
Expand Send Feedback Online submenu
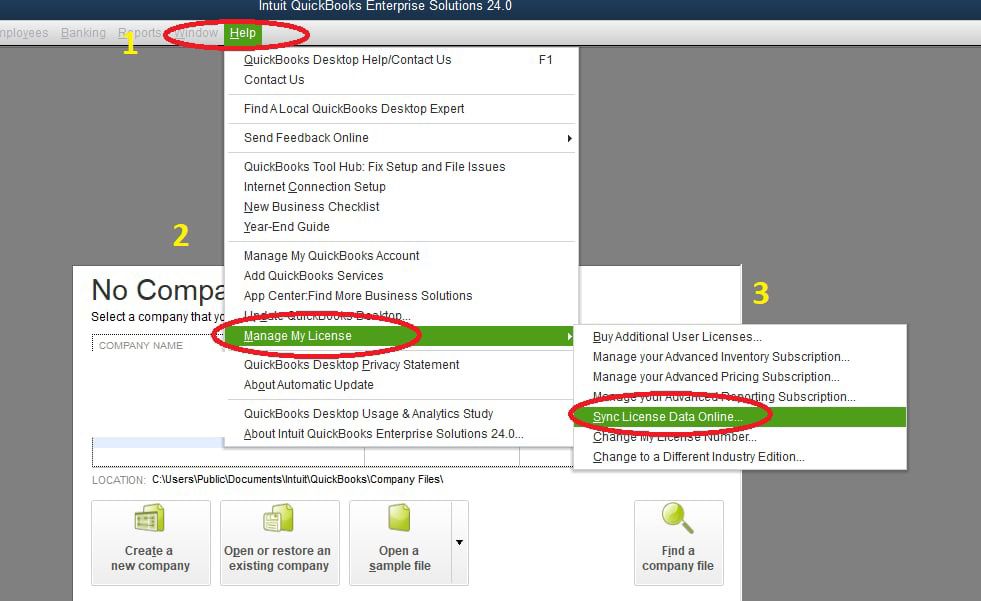coord(400,138)
